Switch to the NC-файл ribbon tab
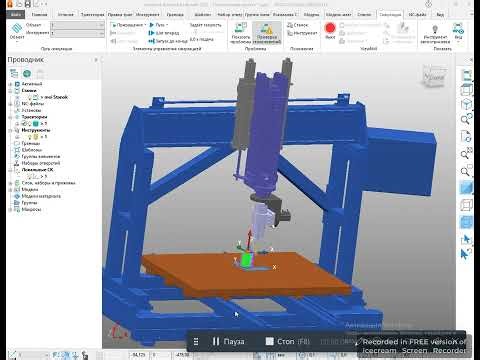This screenshot has width=480, height=360. 417,15
